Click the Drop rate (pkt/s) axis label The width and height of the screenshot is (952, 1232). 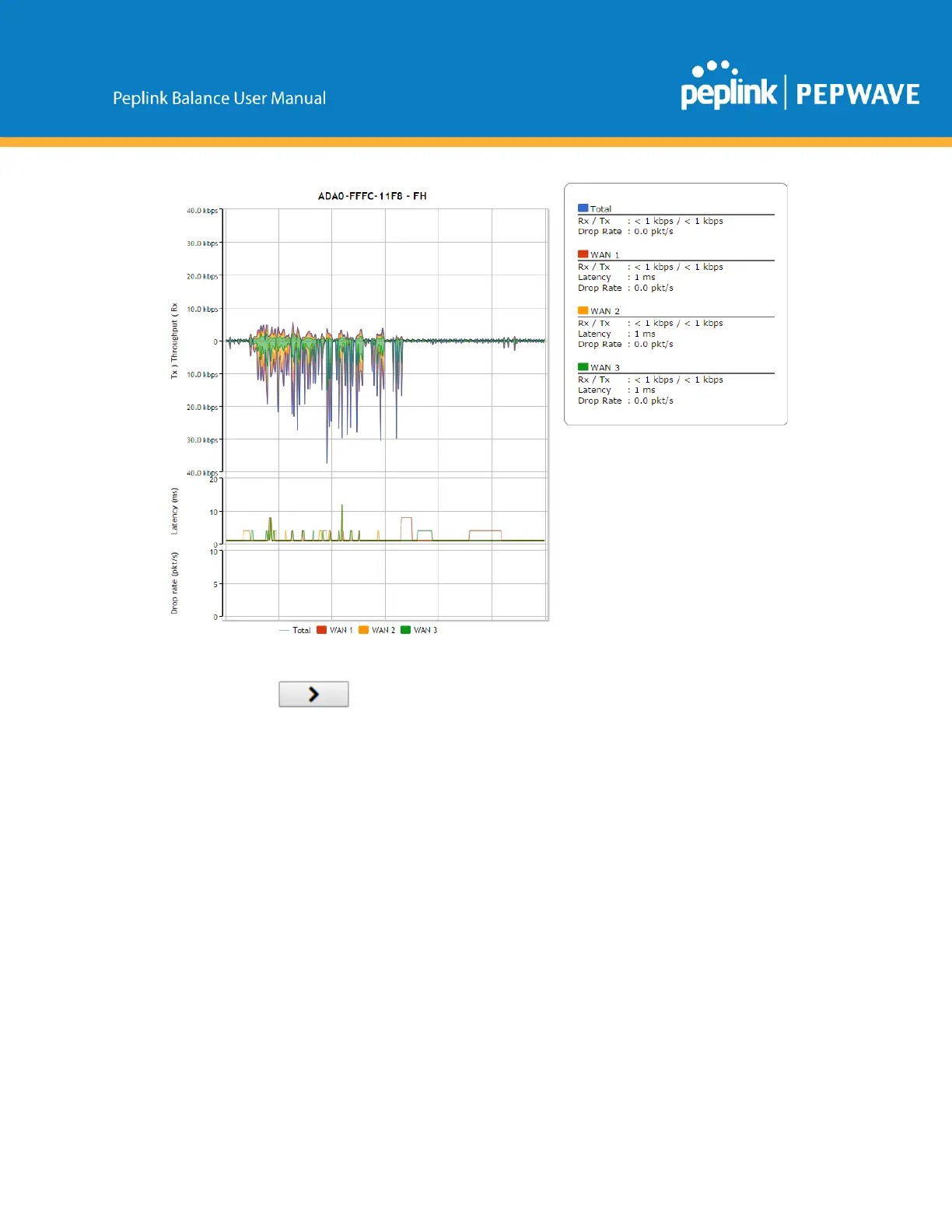(174, 583)
